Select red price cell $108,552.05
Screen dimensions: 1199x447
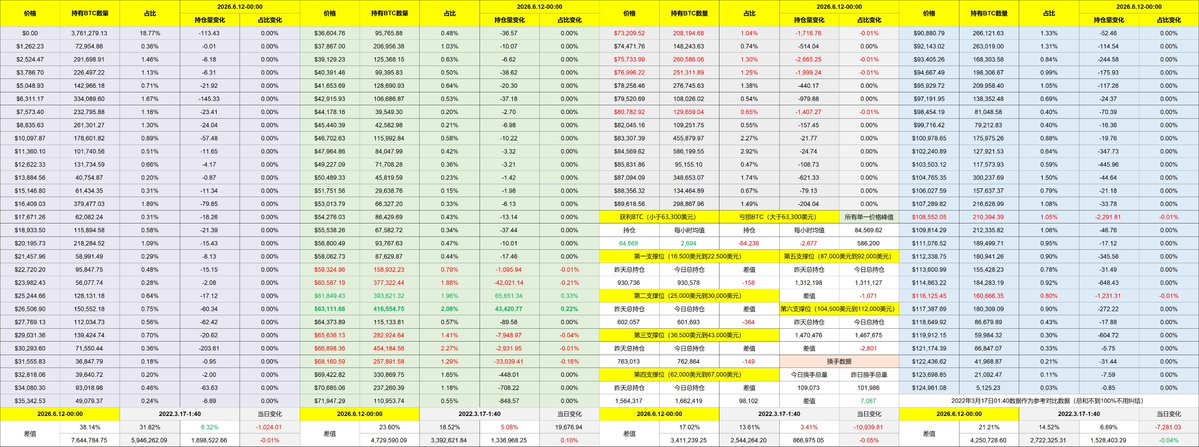pos(929,217)
